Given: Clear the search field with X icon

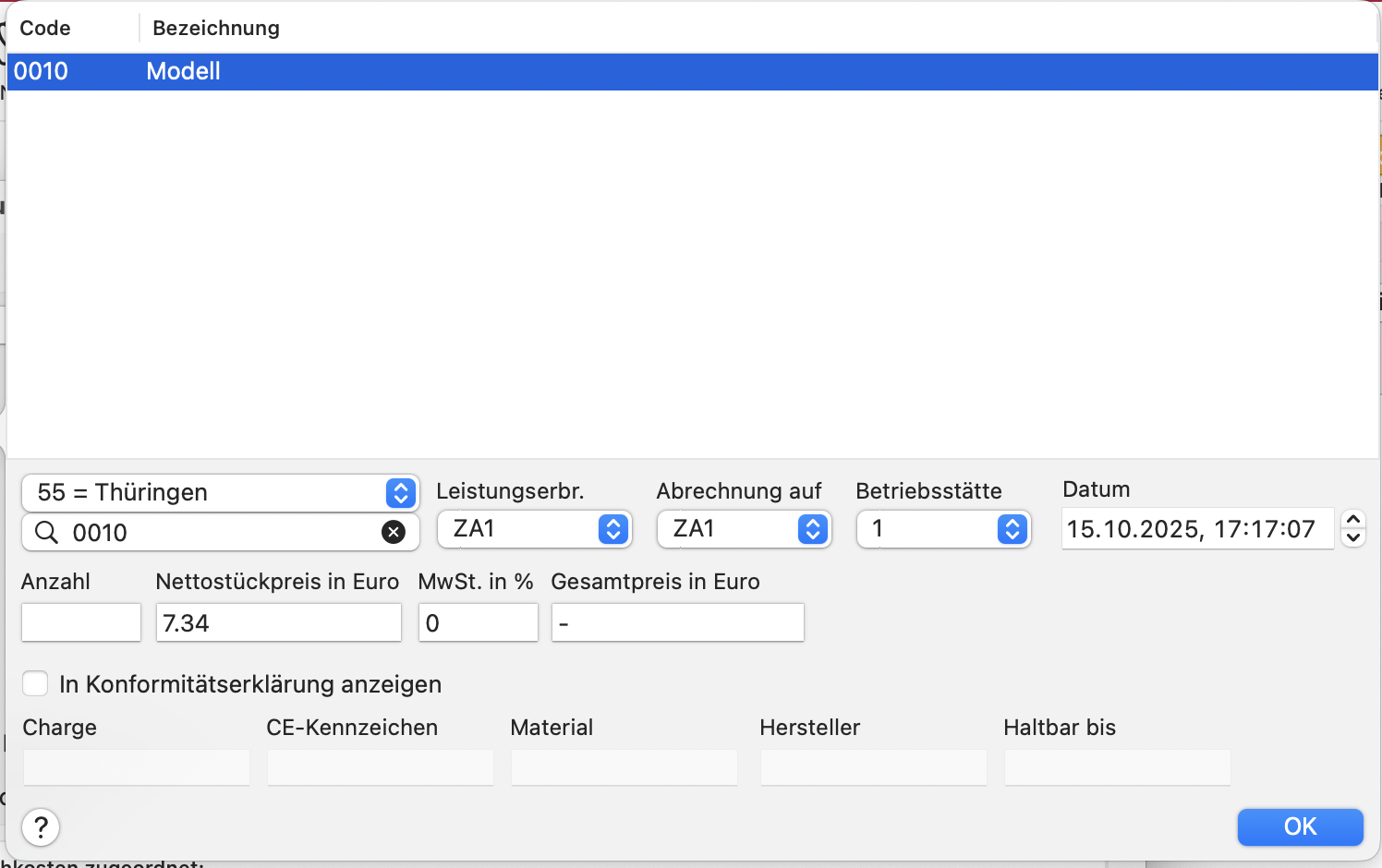Looking at the screenshot, I should (x=394, y=532).
